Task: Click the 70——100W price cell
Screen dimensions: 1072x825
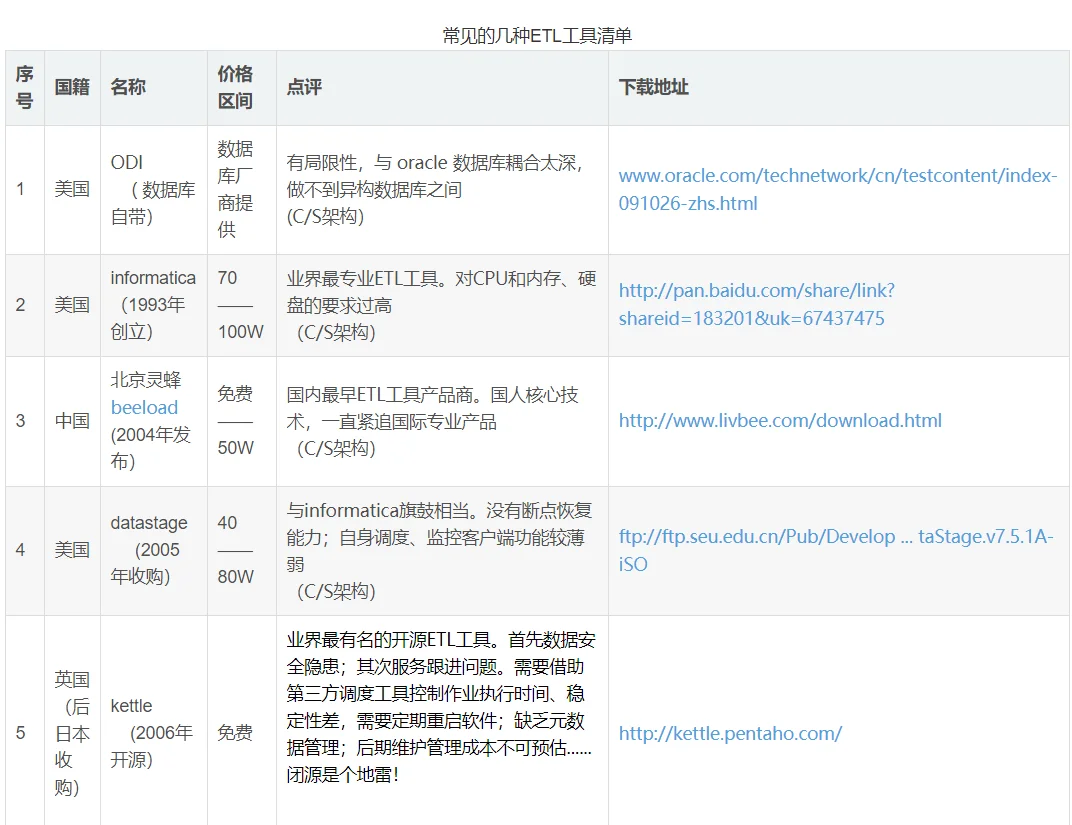Action: point(242,305)
